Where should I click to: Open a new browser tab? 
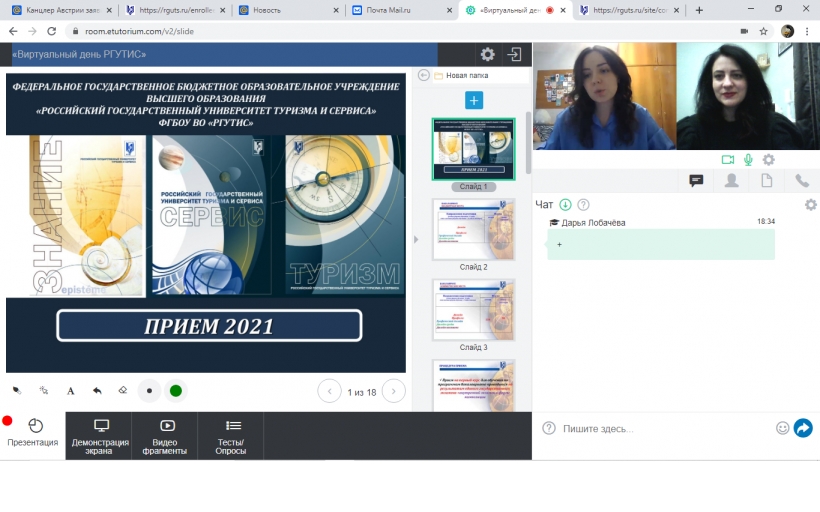(699, 10)
